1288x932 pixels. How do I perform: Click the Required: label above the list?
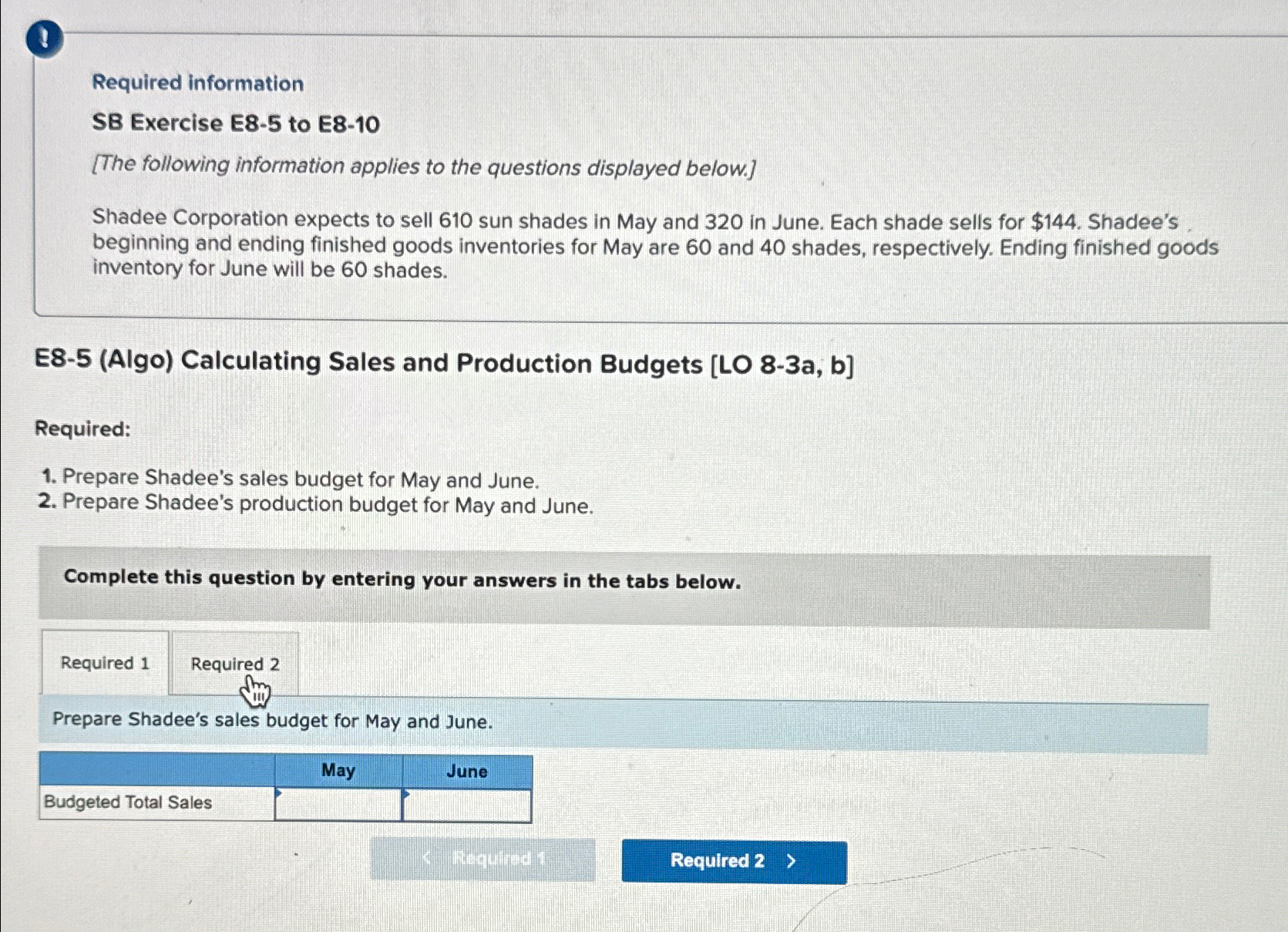pos(82,429)
